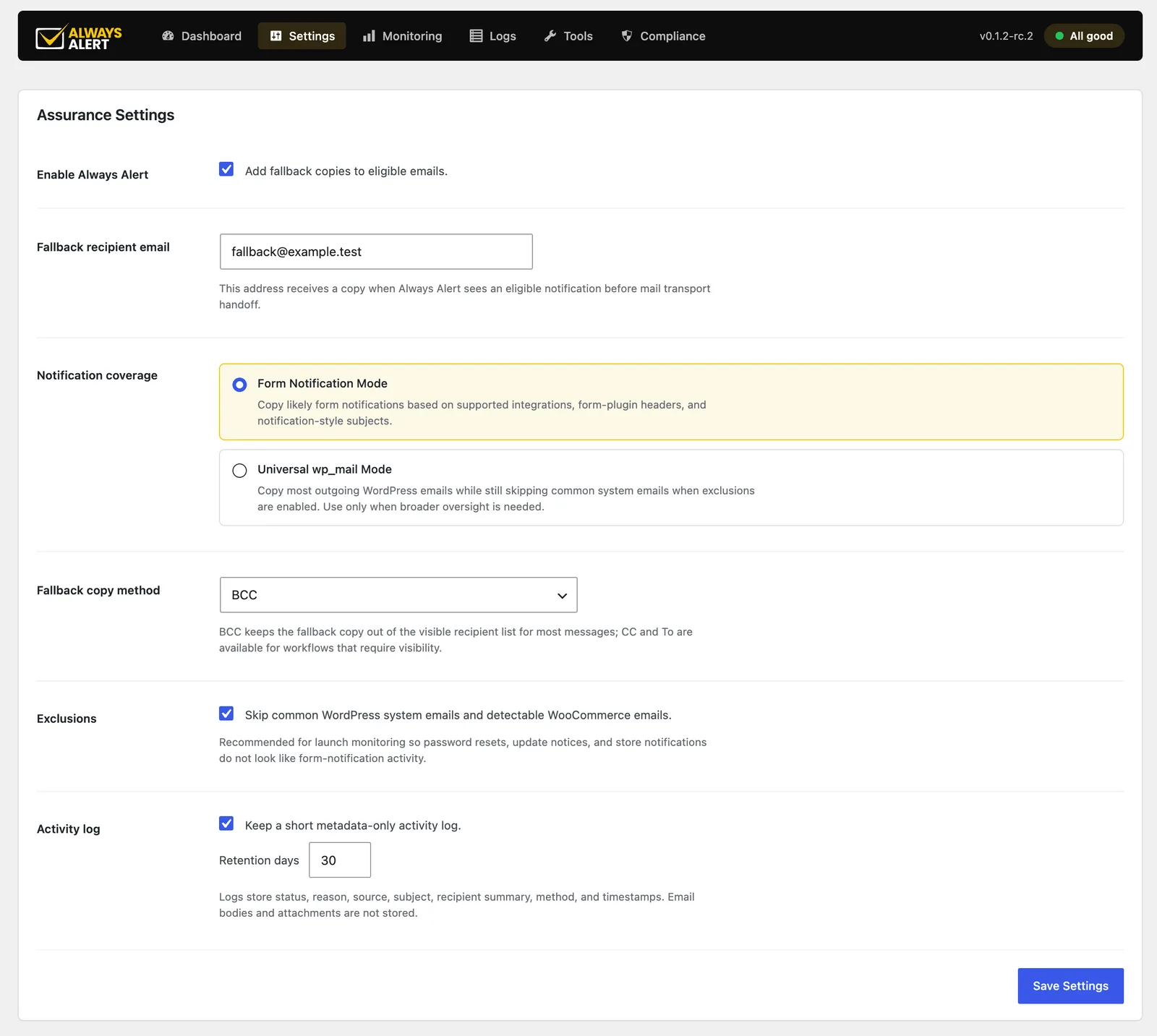Screen dimensions: 1157x1036
Task: Click 'Keep a short metadata-only activity log.' text
Action: coord(353,826)
